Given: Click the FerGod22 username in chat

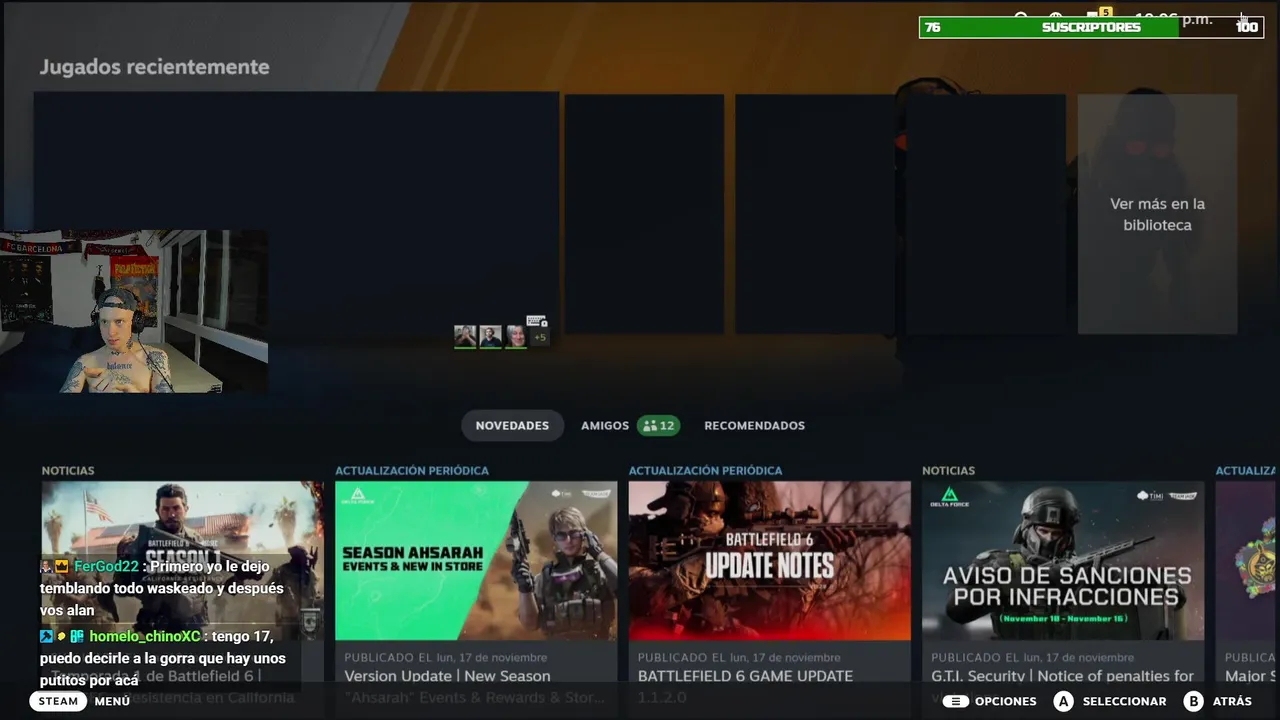Looking at the screenshot, I should click(x=106, y=566).
